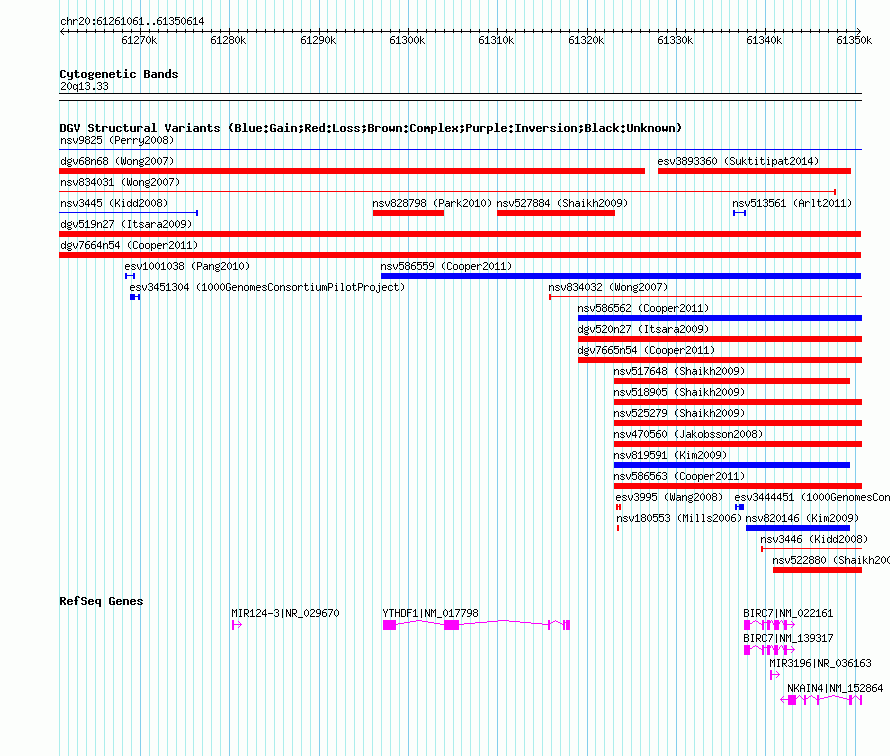Select the nsv517648 (Shaikh2009) red bar
Screen dimensions: 890x756
click(x=732, y=381)
